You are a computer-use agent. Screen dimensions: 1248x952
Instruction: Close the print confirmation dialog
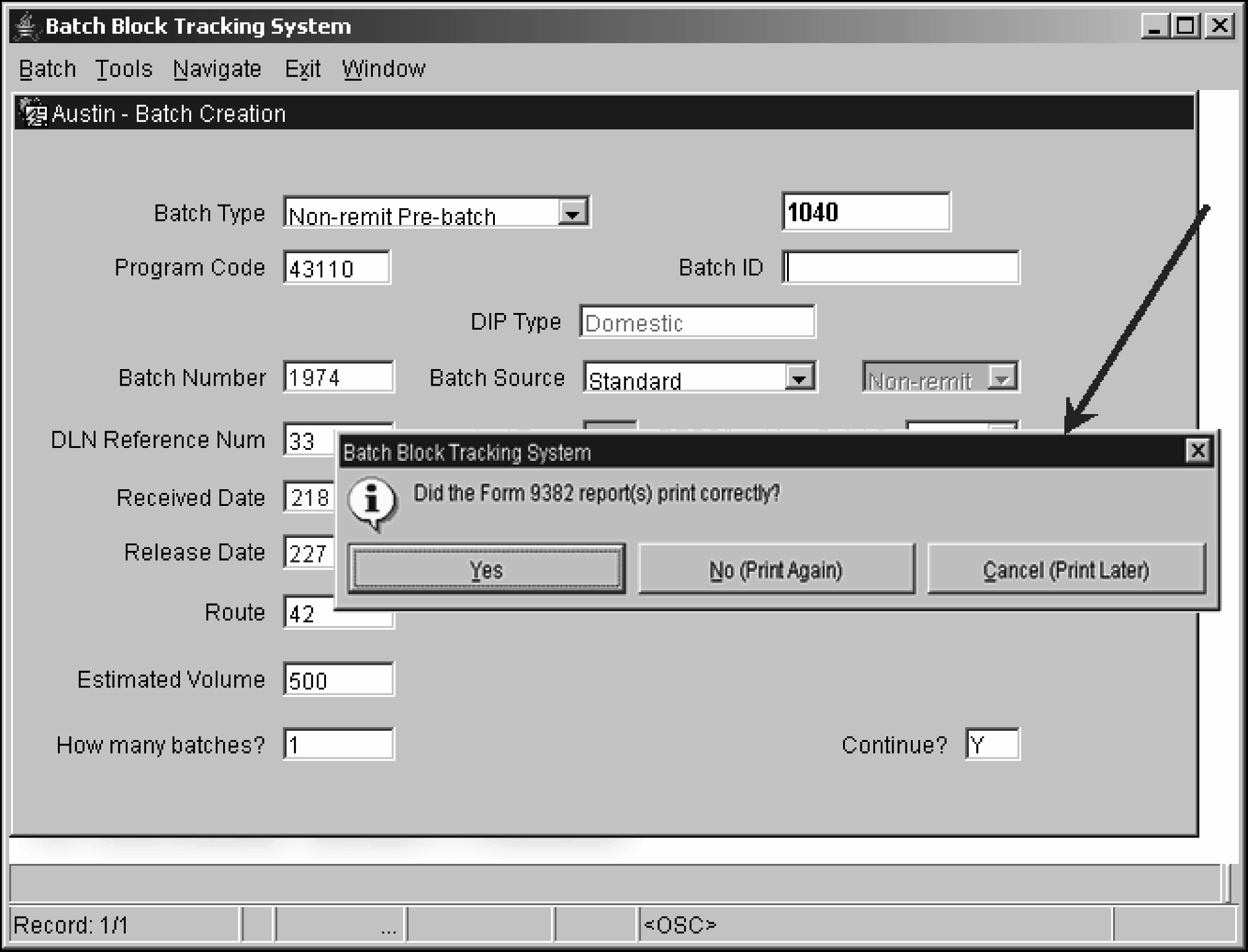1197,451
